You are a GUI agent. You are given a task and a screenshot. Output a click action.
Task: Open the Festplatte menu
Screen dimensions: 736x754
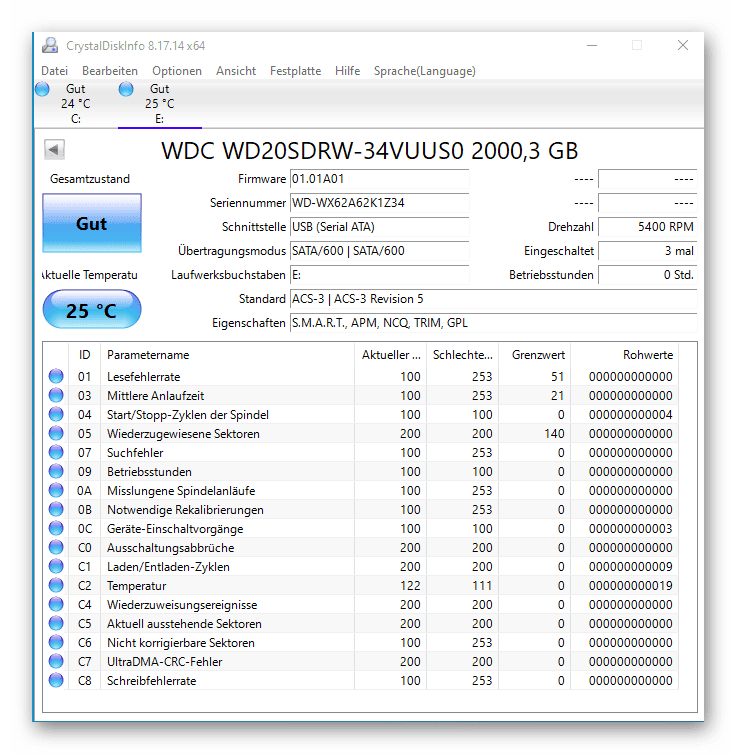(x=295, y=71)
